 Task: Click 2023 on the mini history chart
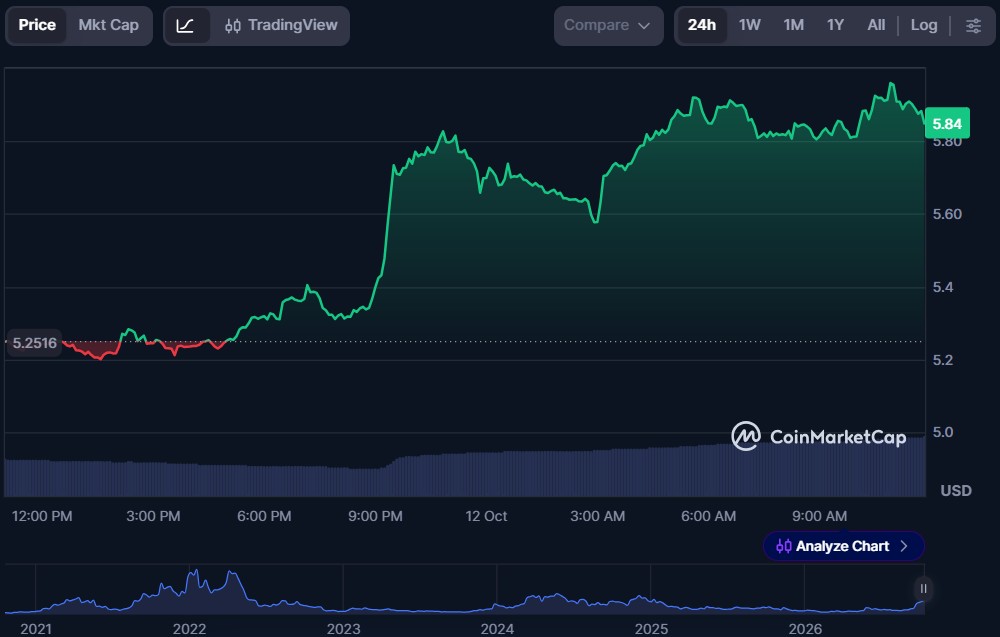tap(344, 629)
